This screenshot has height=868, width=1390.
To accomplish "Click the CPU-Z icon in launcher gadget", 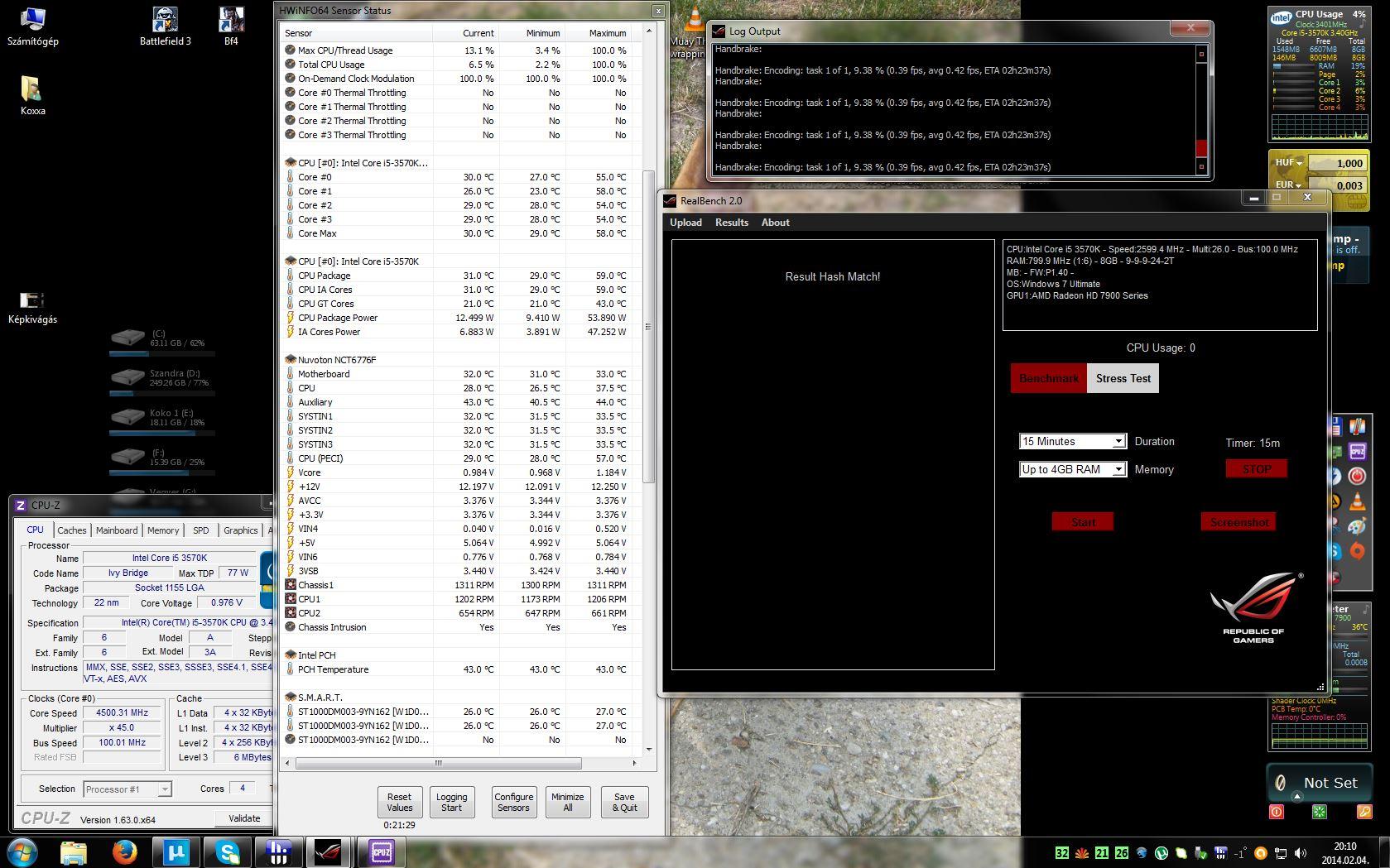I will pyautogui.click(x=1357, y=452).
